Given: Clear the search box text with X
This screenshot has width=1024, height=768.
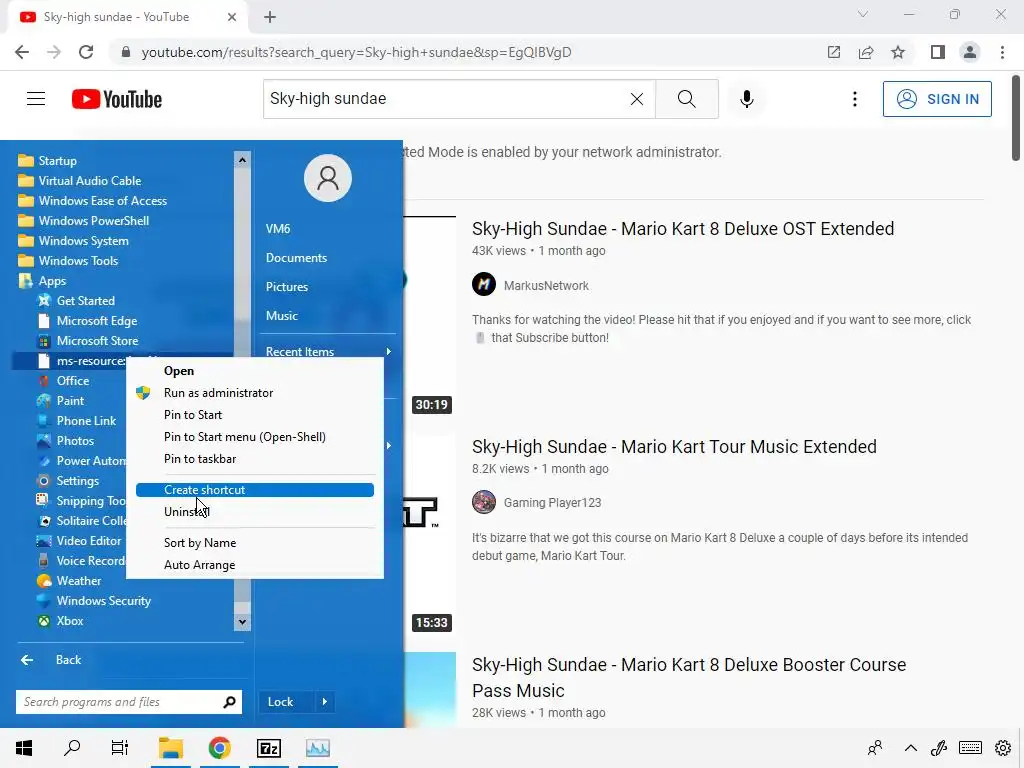Looking at the screenshot, I should (x=637, y=99).
